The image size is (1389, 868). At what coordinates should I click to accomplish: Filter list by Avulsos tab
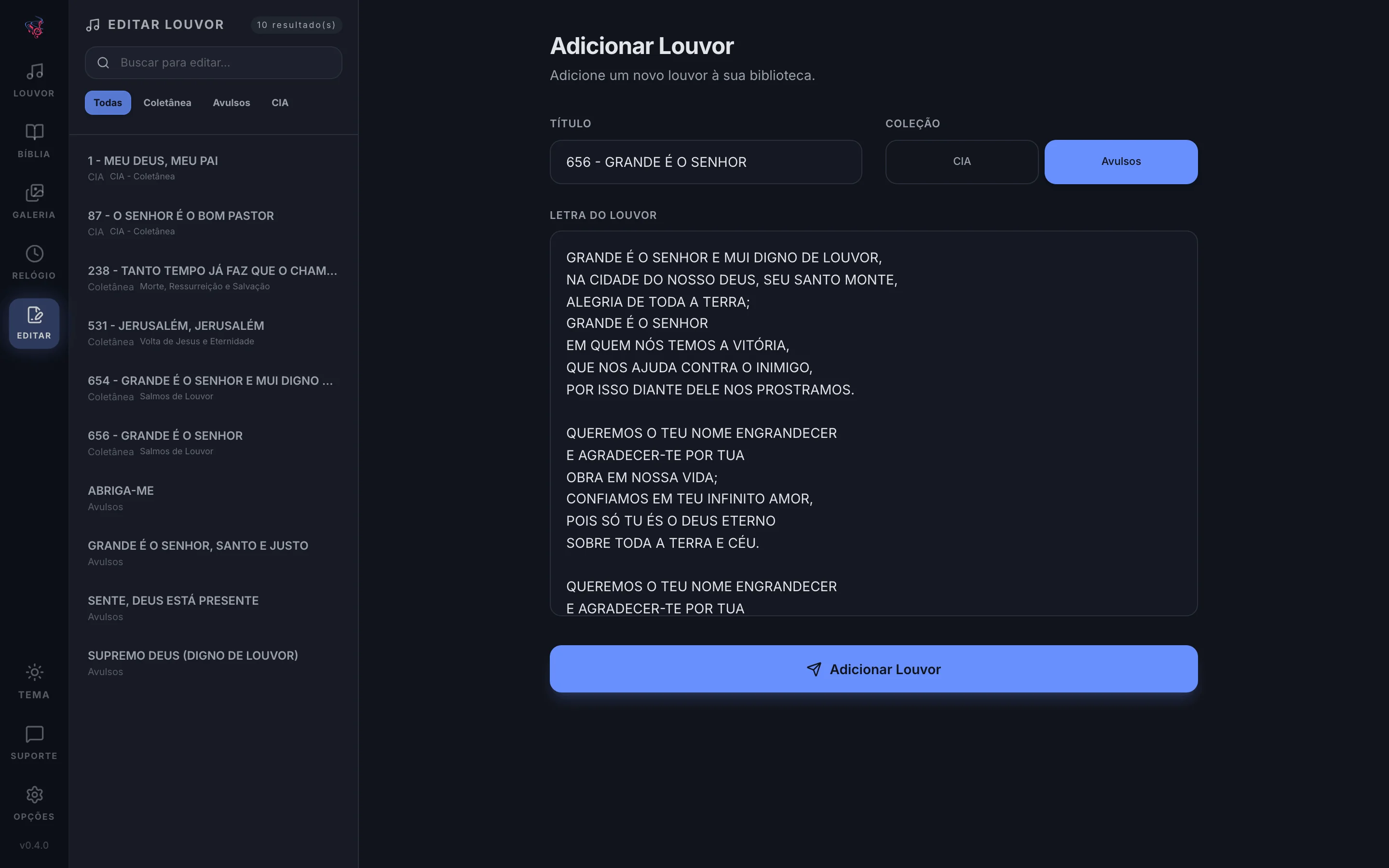pyautogui.click(x=231, y=103)
